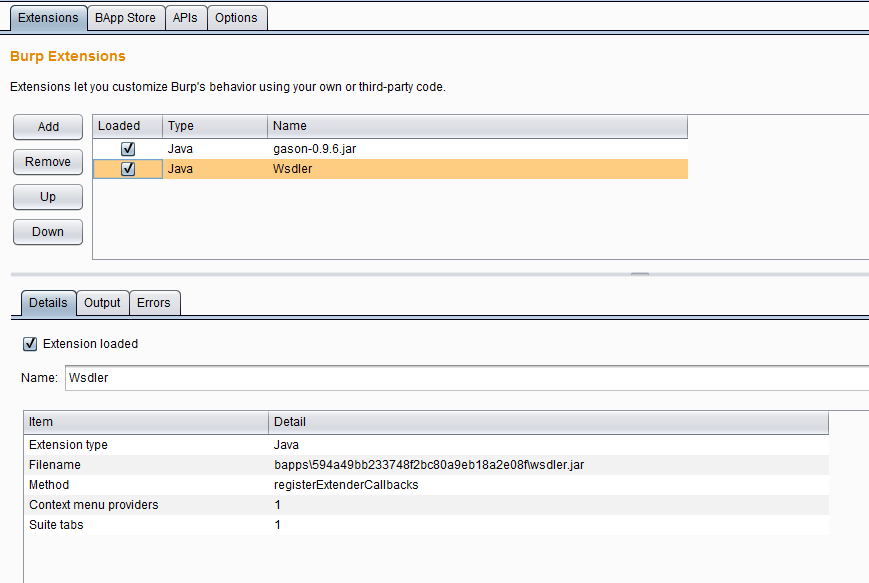Select the Details tab

coord(48,303)
